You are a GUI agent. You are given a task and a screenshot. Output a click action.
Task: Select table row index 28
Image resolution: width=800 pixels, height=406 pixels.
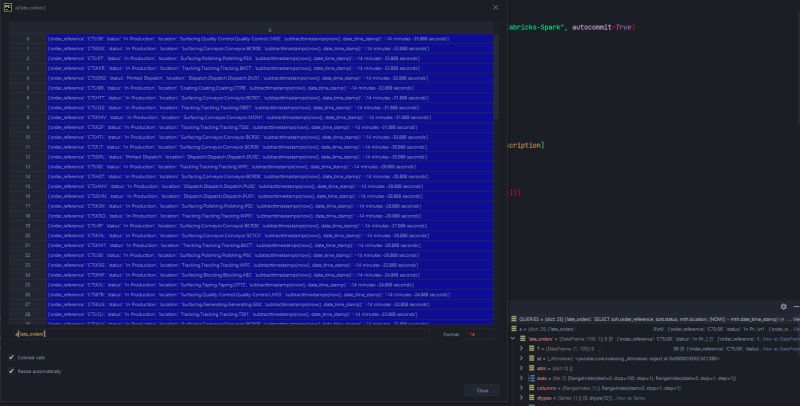coord(28,314)
